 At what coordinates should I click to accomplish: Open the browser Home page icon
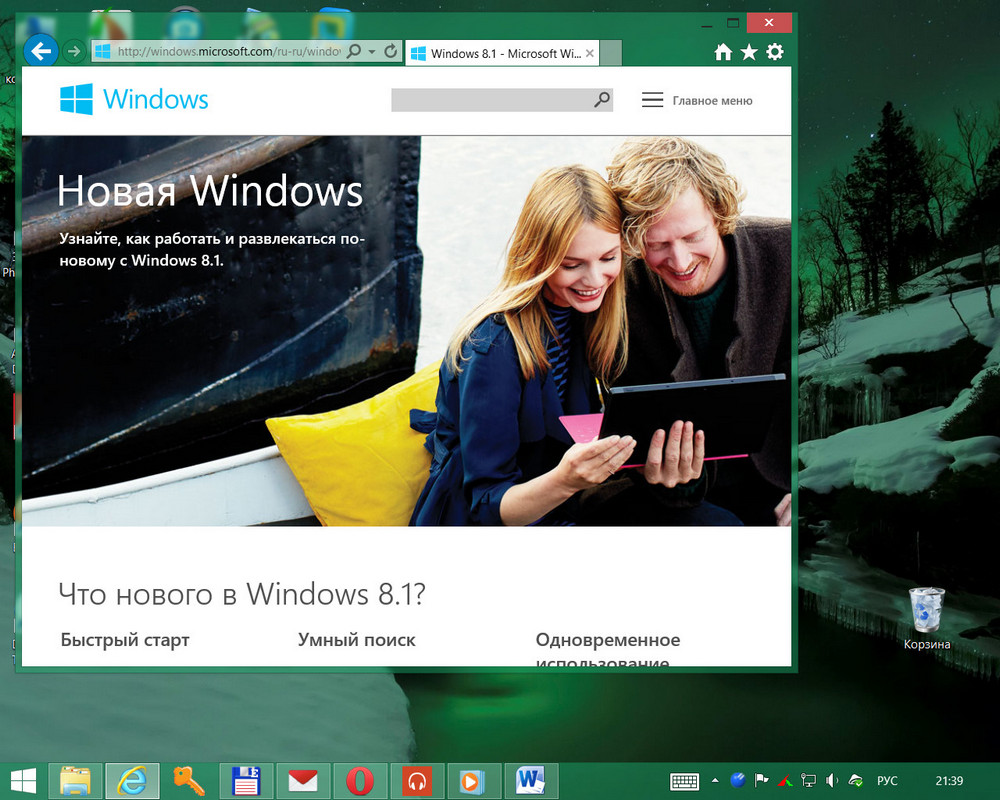(723, 52)
